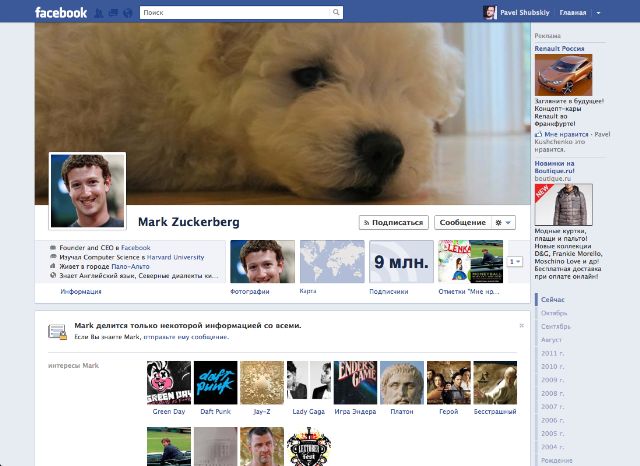Screen dimensions: 640x466
Task: Open the baseball field interest thumbnail in second row
Action: coord(169,446)
